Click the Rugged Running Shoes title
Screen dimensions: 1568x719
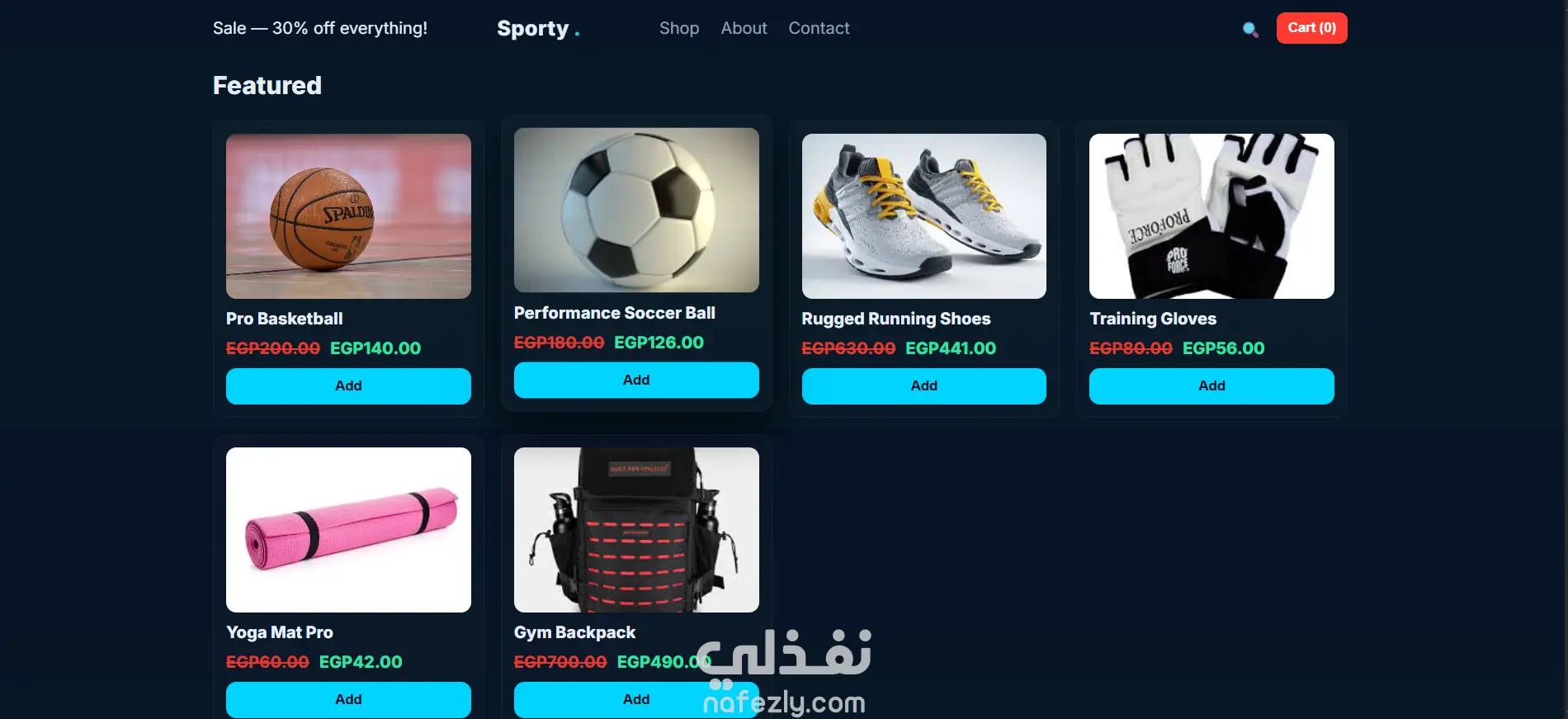[896, 319]
